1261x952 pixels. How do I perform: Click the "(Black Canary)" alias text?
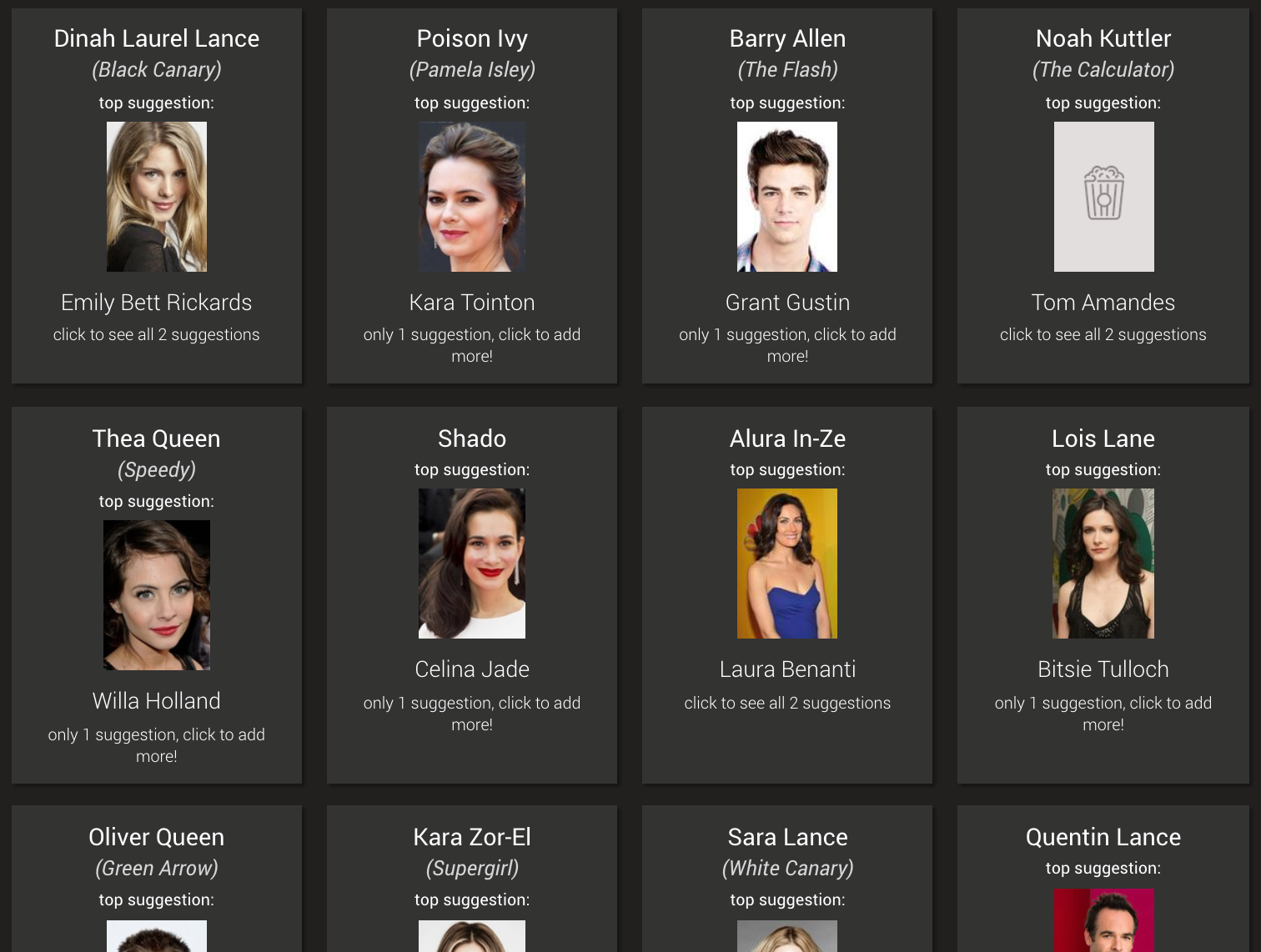click(157, 70)
